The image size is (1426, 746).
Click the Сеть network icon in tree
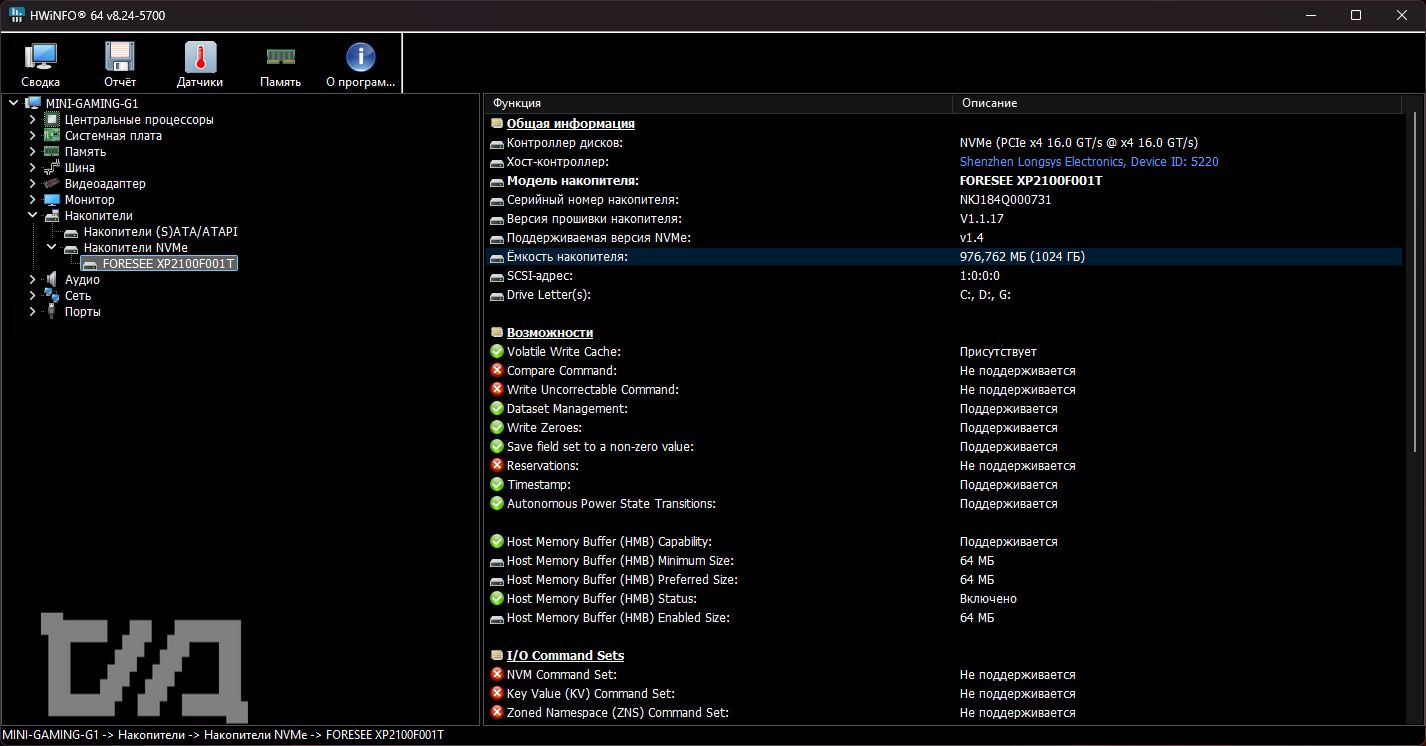[52, 296]
